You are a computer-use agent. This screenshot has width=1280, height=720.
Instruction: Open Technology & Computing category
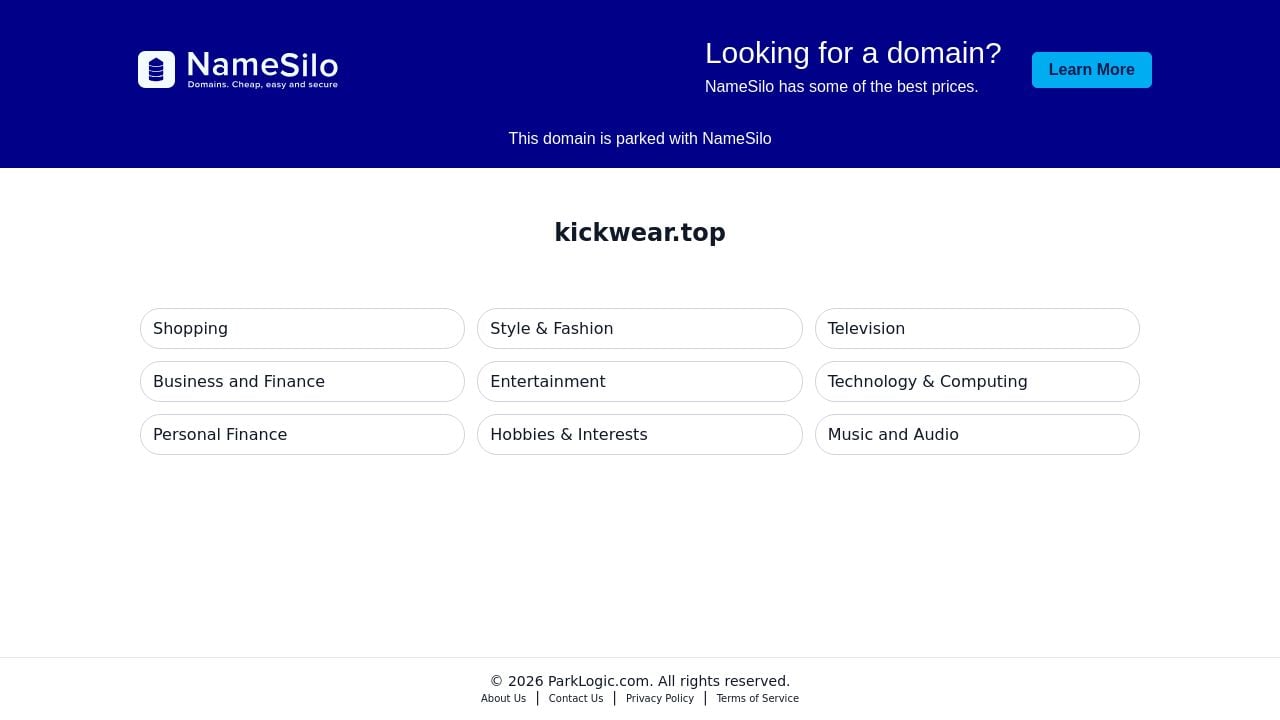(x=977, y=381)
